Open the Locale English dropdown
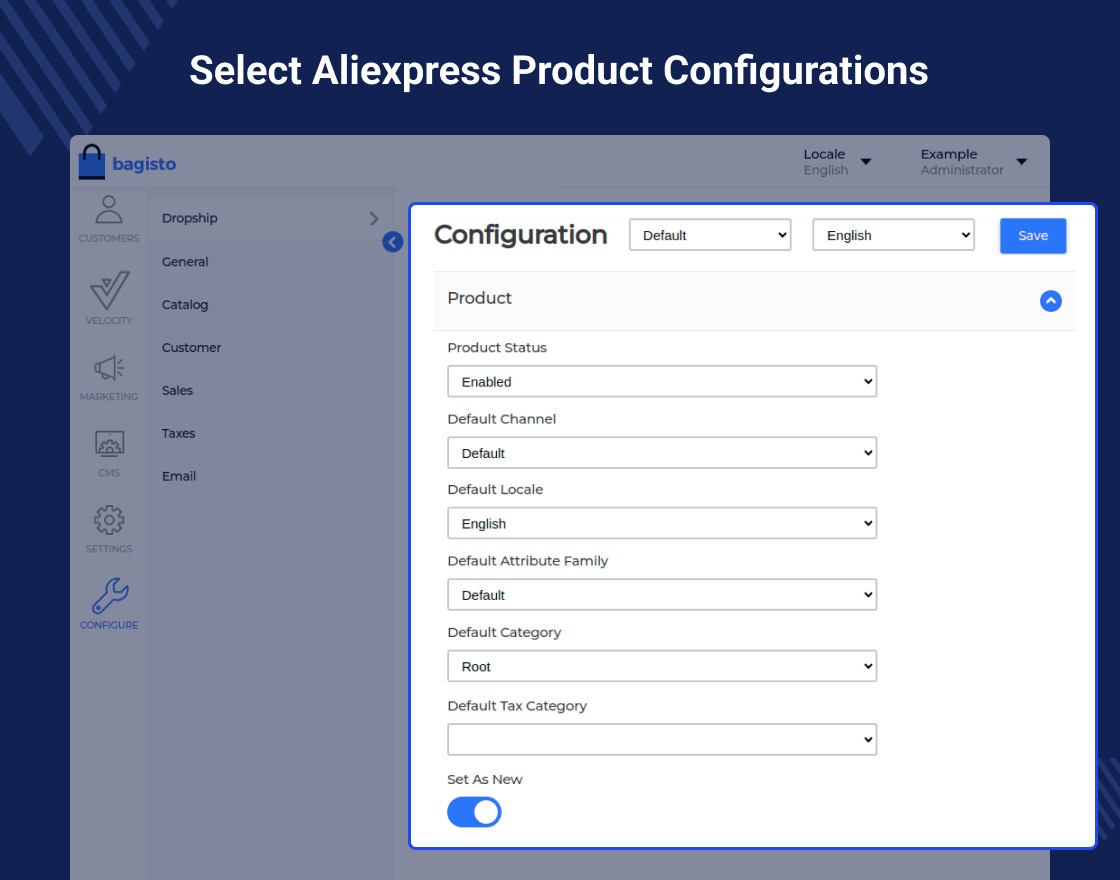 click(x=836, y=162)
